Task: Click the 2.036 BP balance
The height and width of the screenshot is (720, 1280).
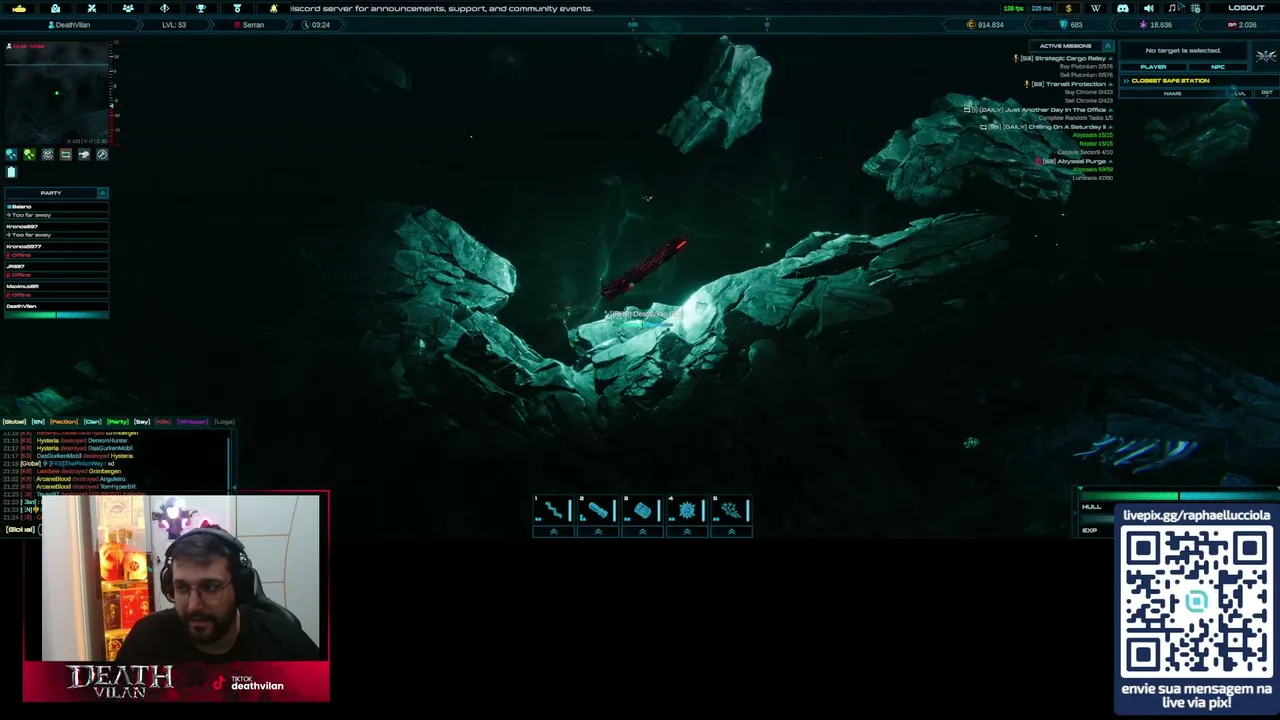Action: point(1242,25)
